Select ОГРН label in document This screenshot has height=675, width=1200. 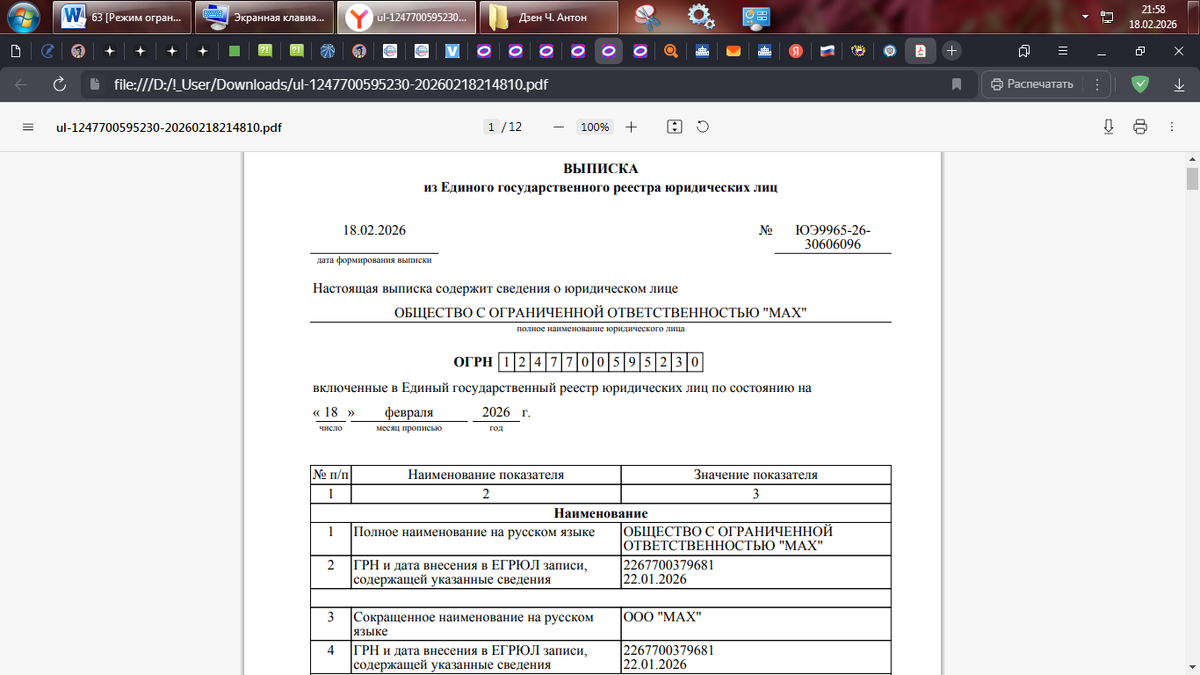[473, 362]
